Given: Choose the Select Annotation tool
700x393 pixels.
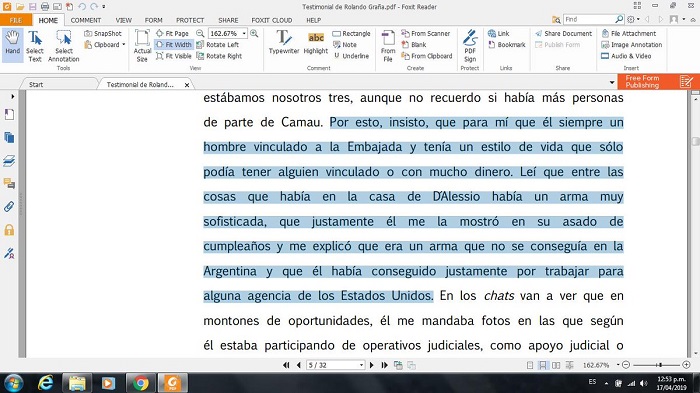Looking at the screenshot, I should pyautogui.click(x=63, y=46).
